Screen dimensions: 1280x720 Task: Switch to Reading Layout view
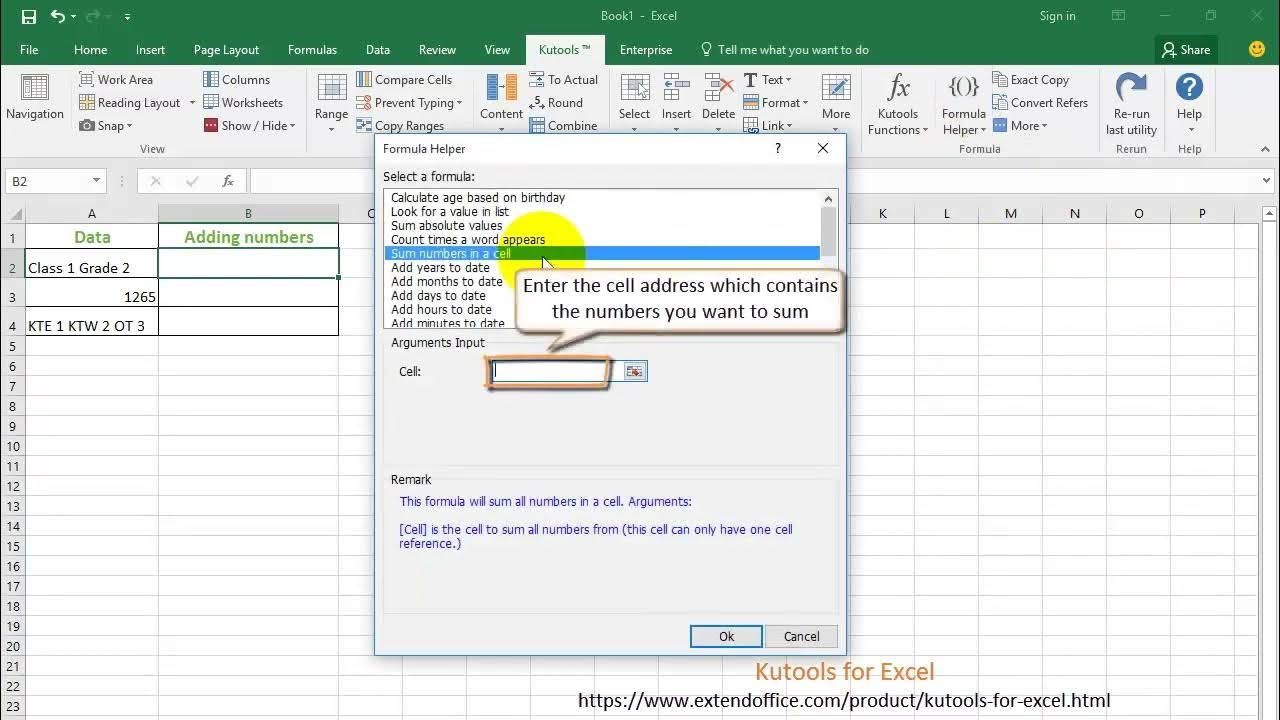click(130, 102)
